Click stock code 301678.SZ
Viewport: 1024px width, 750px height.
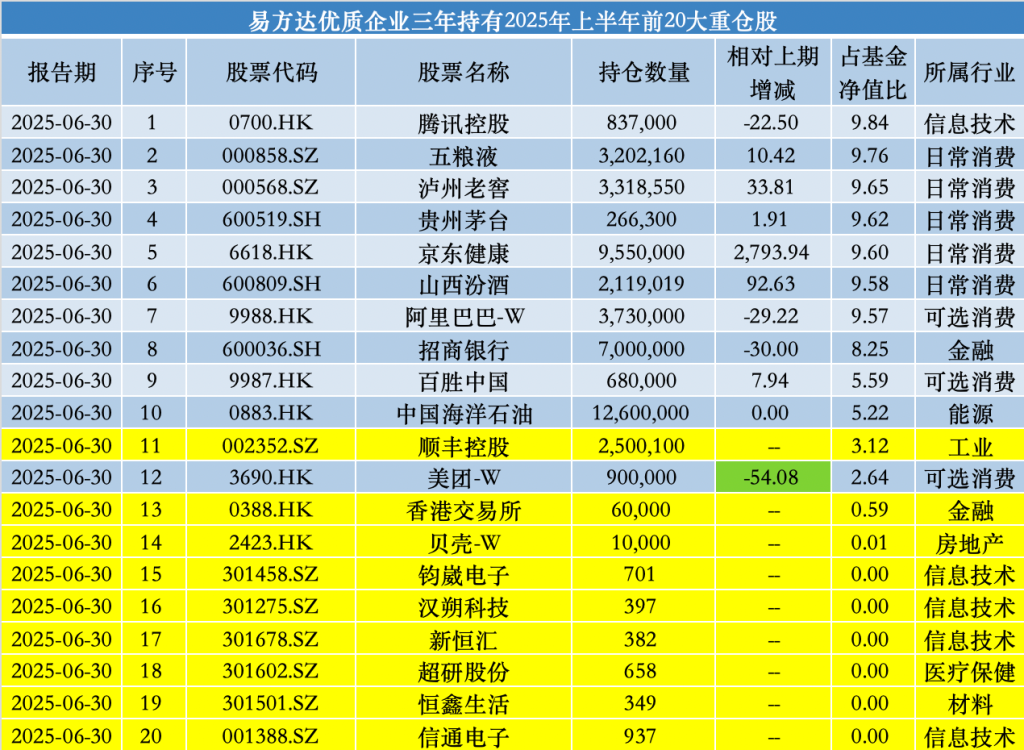pyautogui.click(x=270, y=639)
